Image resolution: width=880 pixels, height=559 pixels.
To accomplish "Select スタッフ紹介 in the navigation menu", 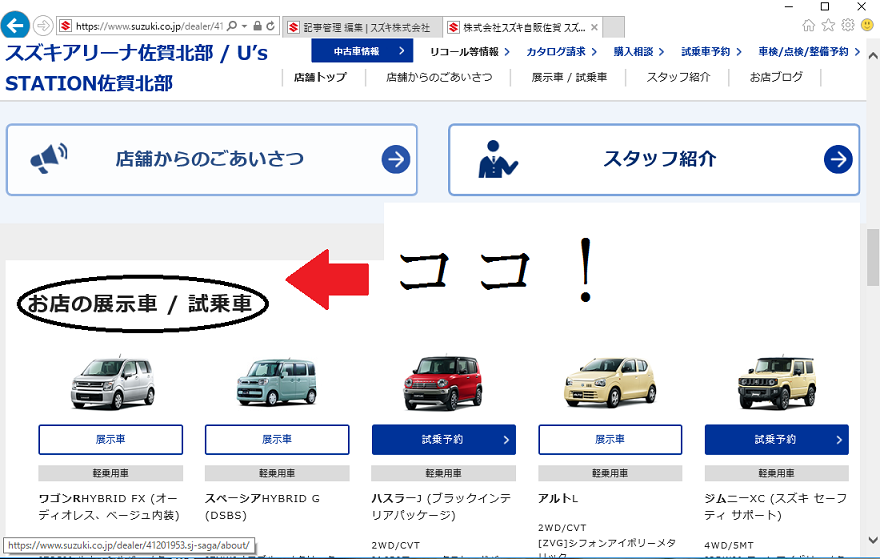I will (678, 77).
